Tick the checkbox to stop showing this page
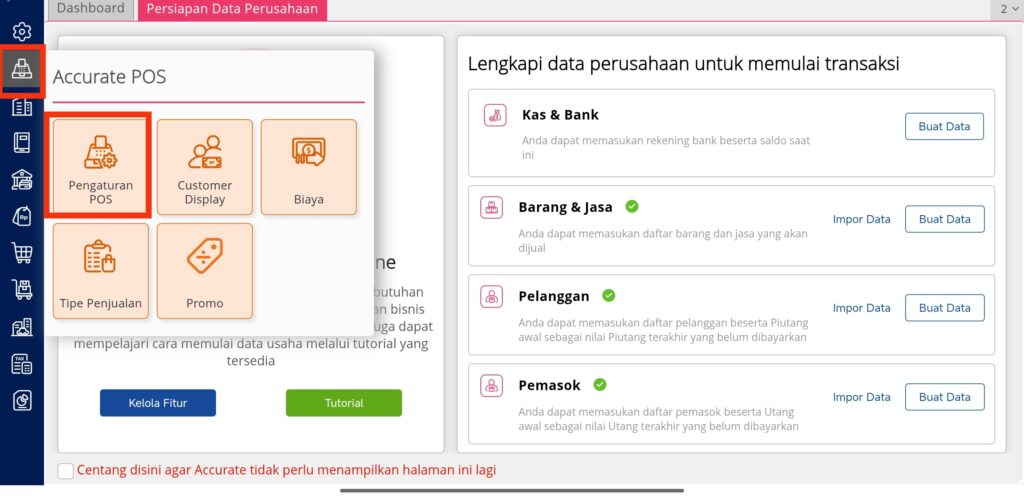Viewport: 1024px width, 498px height. (65, 471)
